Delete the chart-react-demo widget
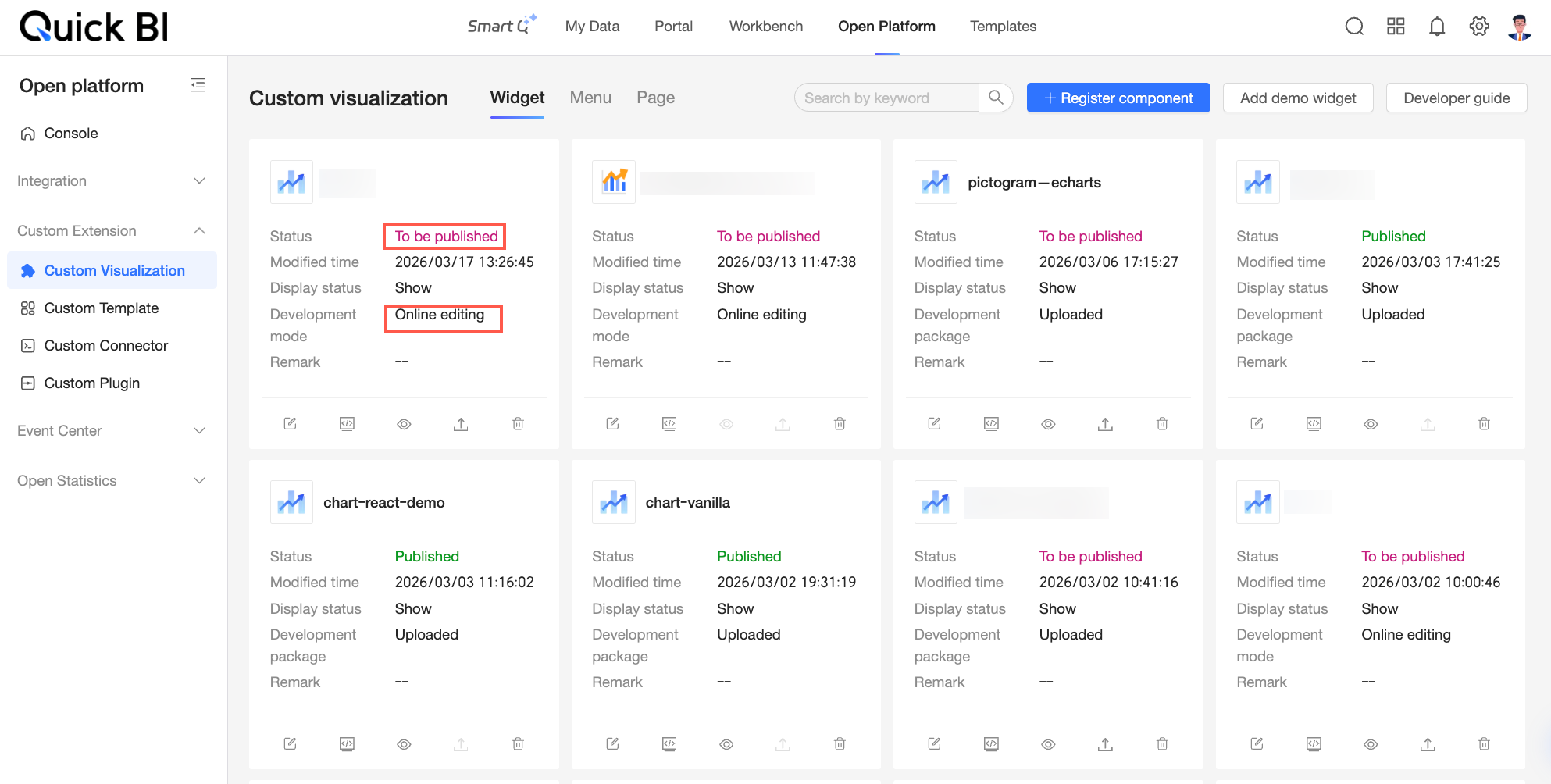 (518, 743)
